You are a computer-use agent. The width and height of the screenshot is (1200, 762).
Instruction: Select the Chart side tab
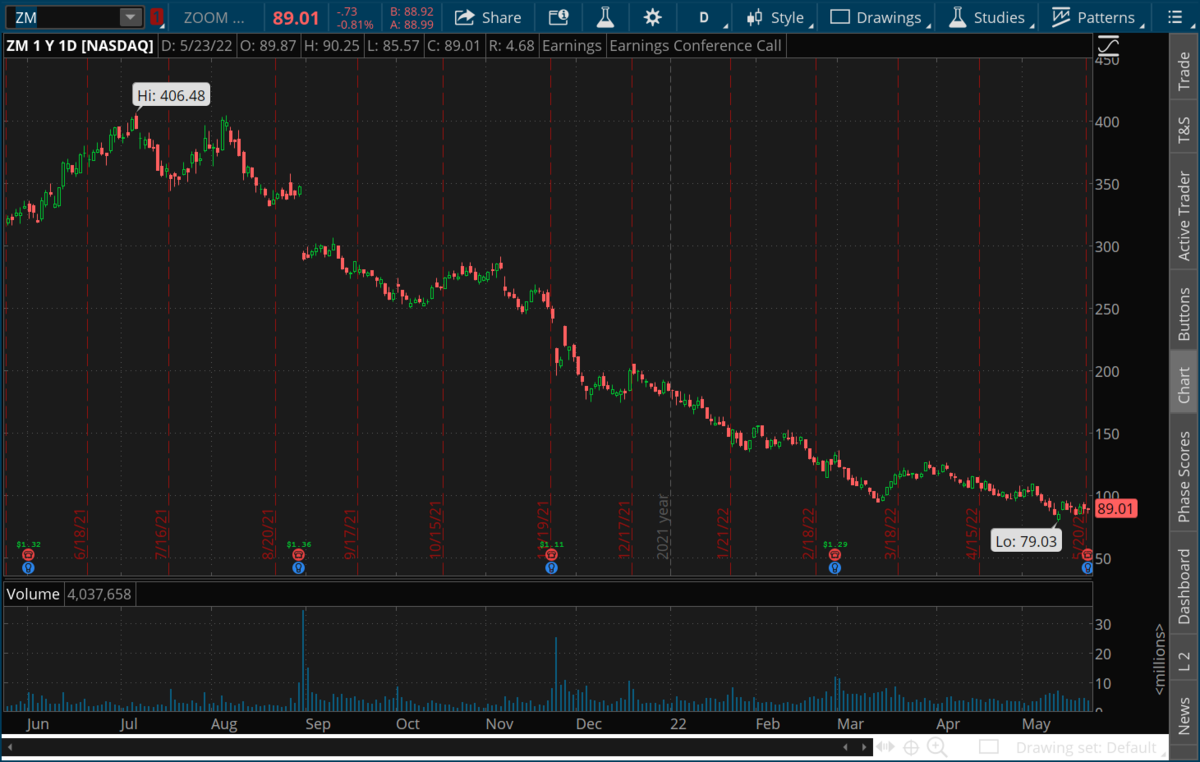(x=1184, y=384)
